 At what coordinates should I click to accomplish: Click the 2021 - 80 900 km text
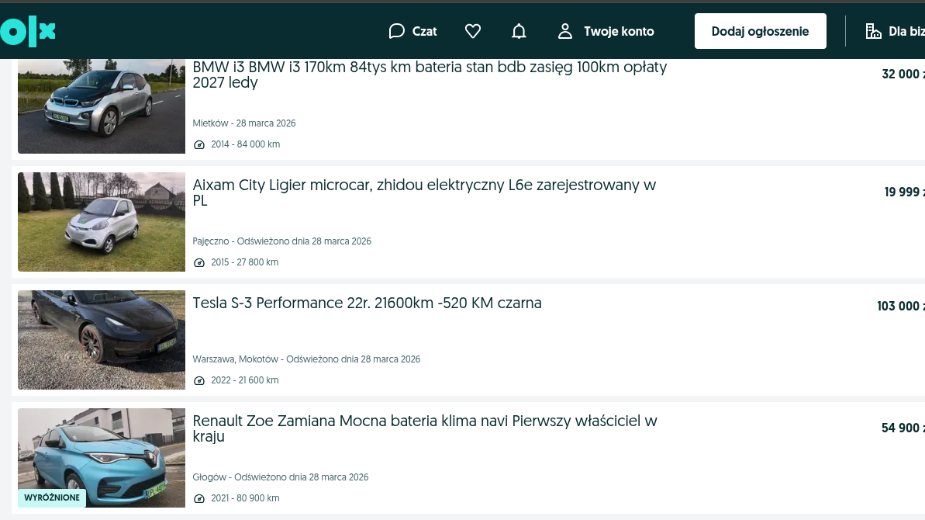[x=245, y=498]
